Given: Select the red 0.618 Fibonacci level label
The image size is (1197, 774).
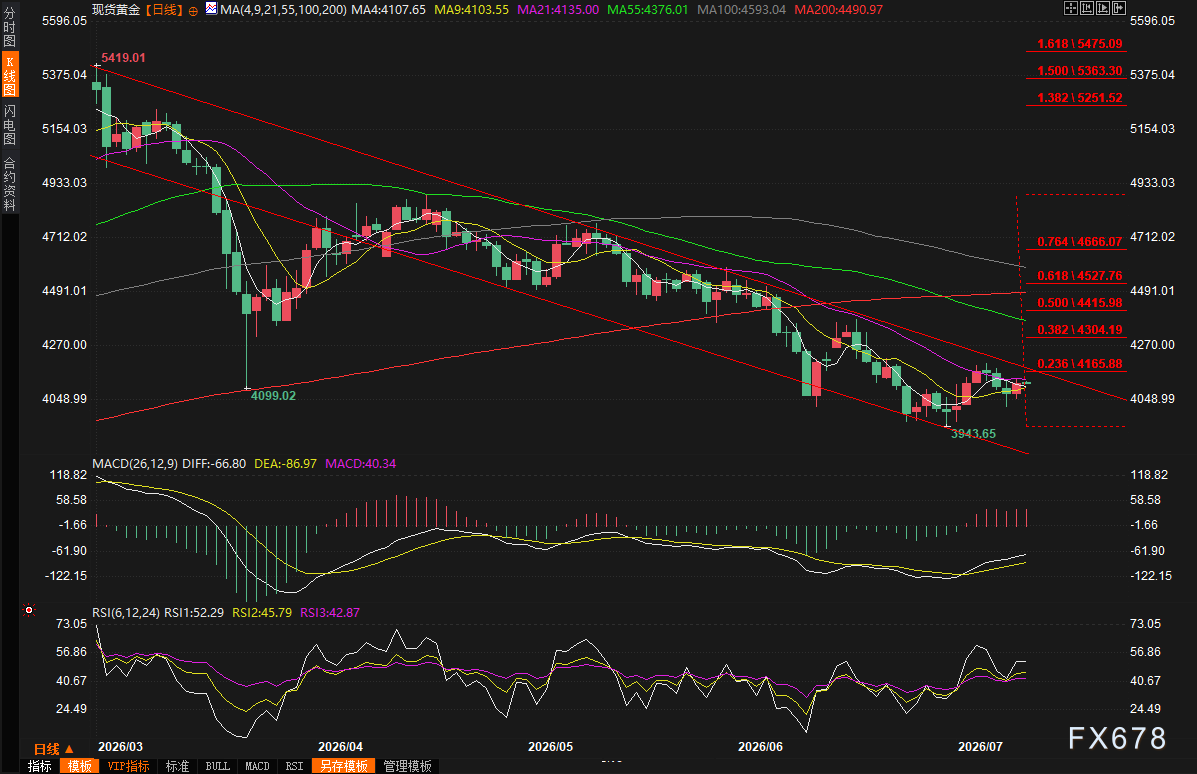Looking at the screenshot, I should coord(1079,276).
